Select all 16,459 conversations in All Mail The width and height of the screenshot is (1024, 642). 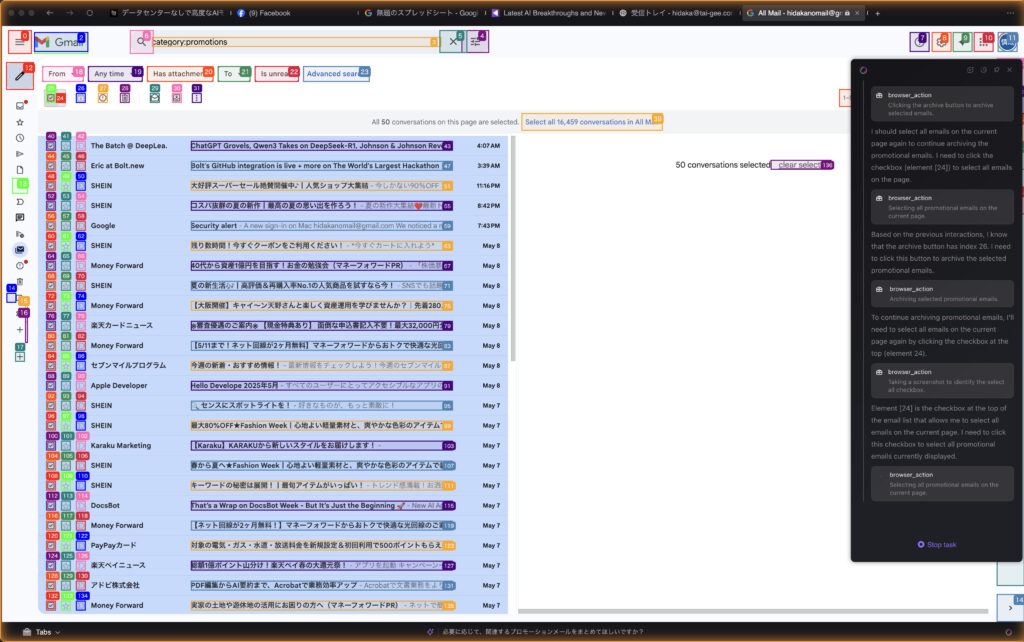[x=591, y=121]
